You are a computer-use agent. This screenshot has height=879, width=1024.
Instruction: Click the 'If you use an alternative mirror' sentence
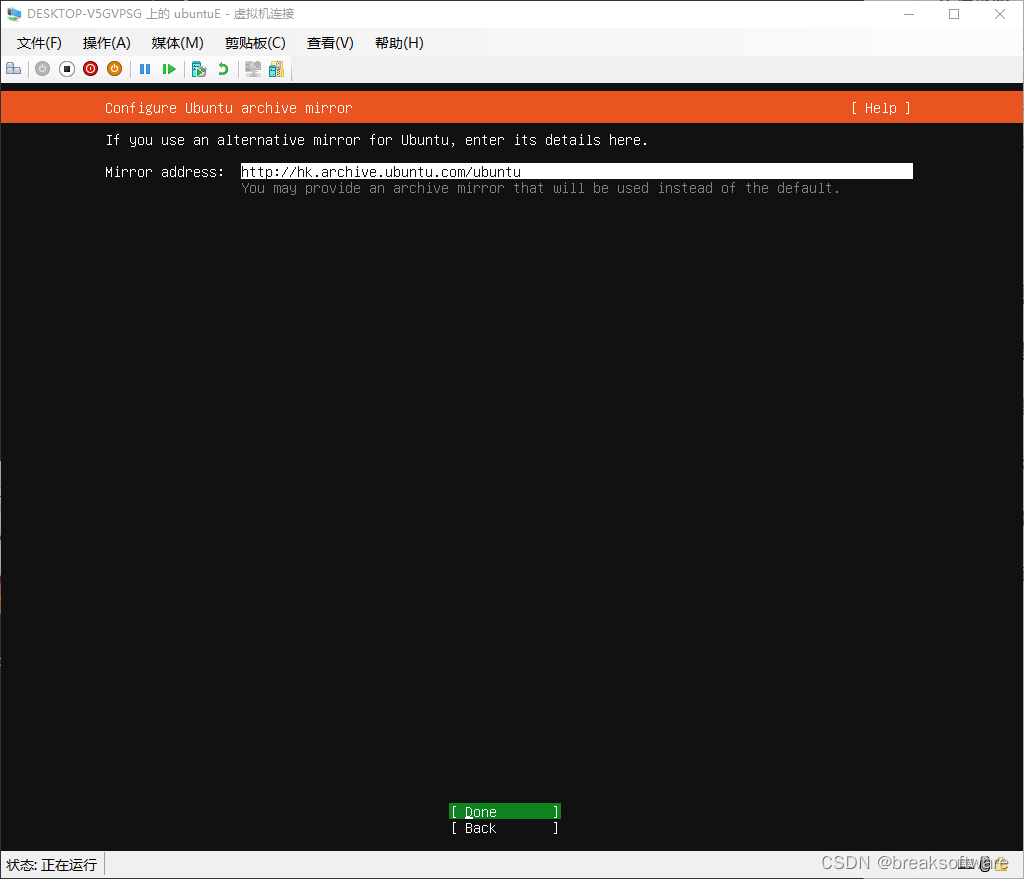tap(376, 140)
